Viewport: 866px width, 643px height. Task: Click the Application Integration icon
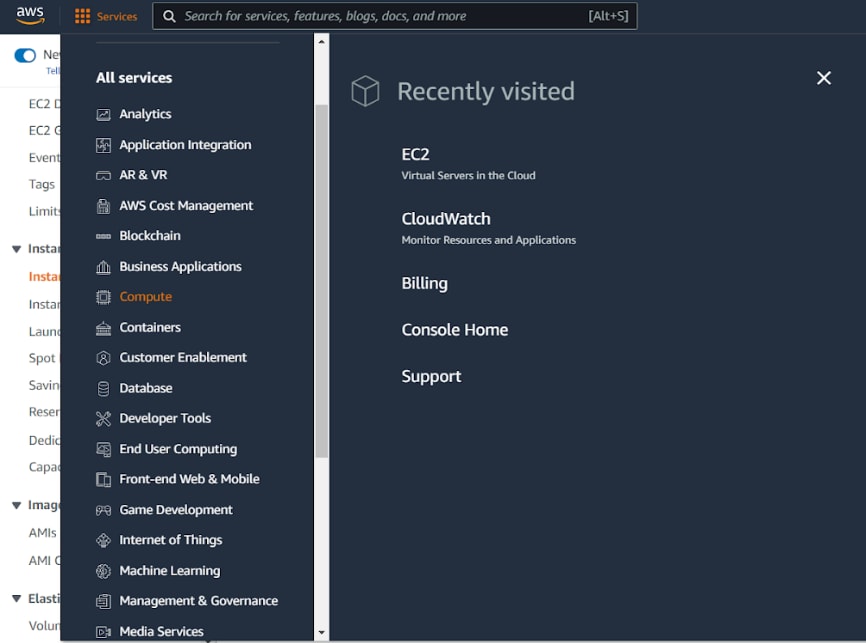point(103,145)
